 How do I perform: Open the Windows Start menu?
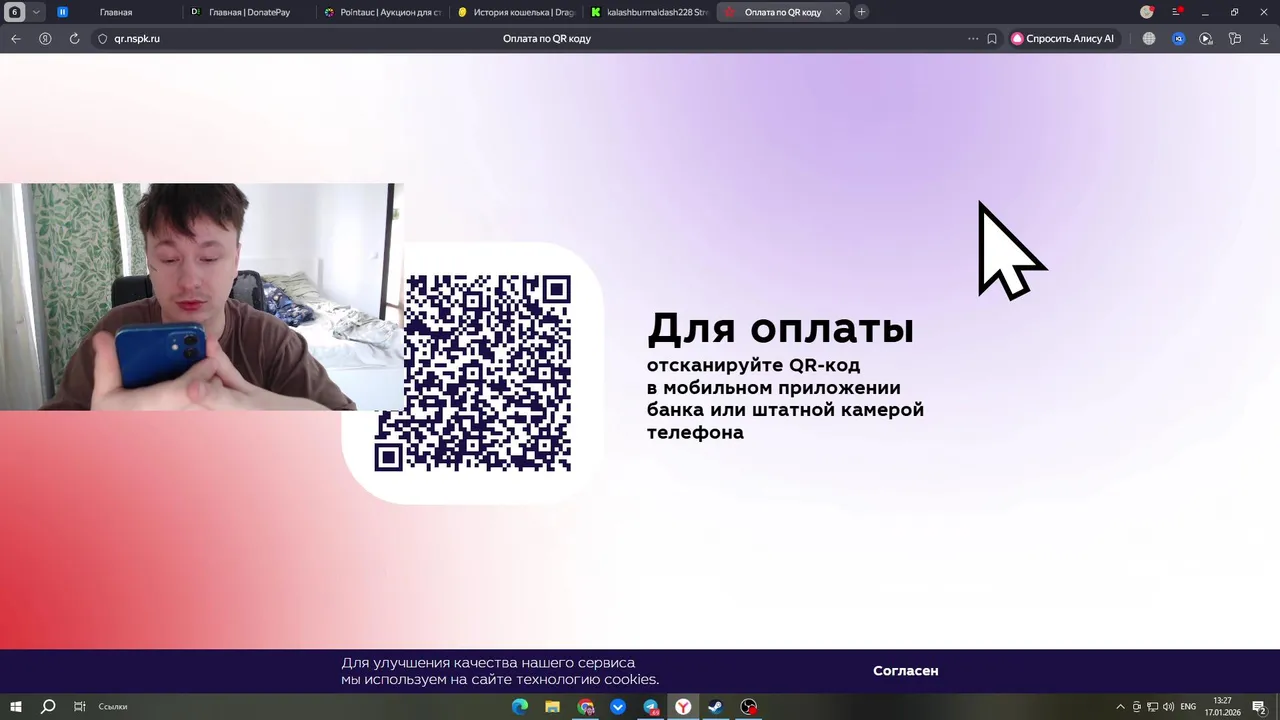(x=15, y=707)
